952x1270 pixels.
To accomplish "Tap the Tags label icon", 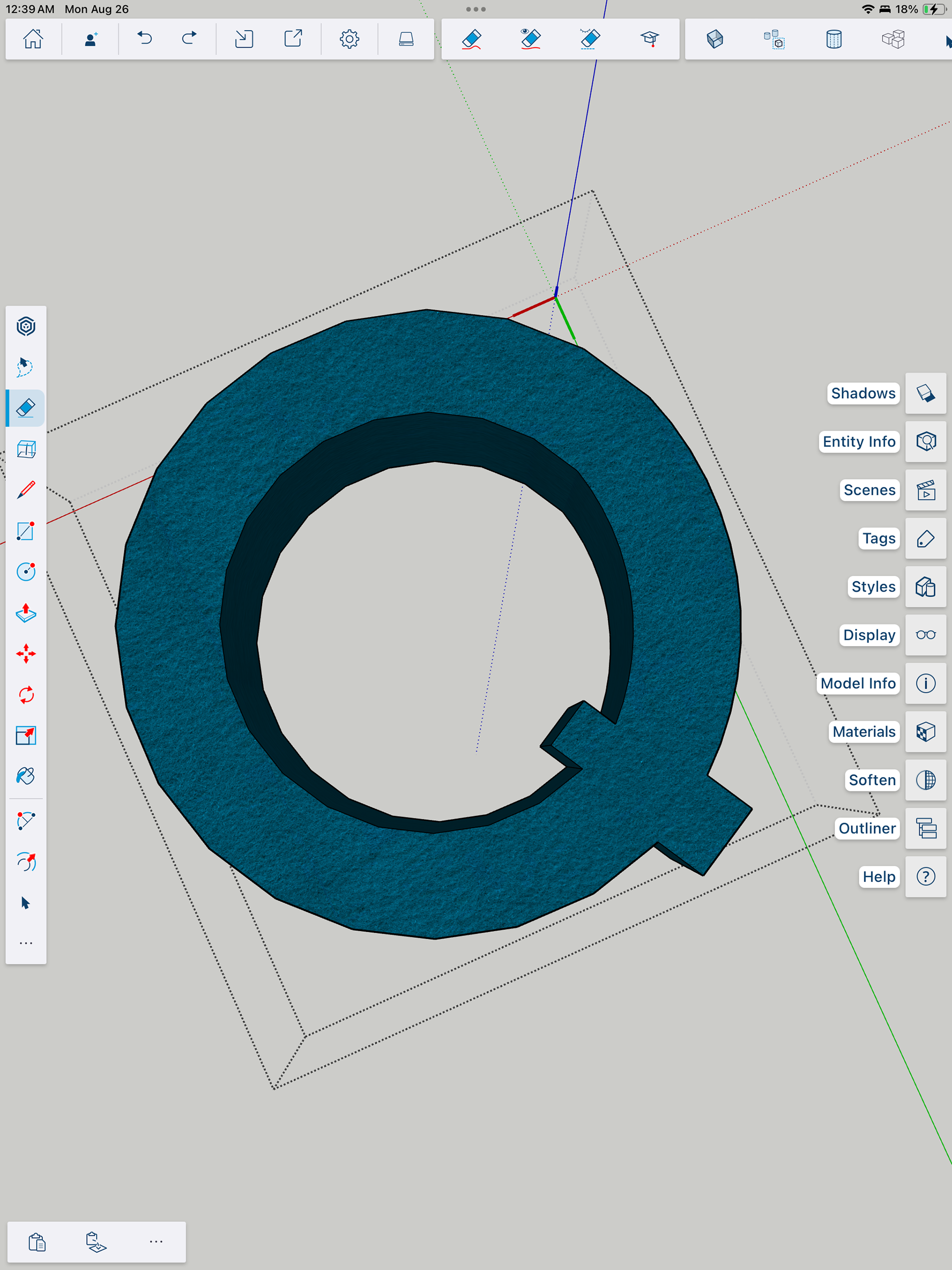I will click(x=926, y=538).
